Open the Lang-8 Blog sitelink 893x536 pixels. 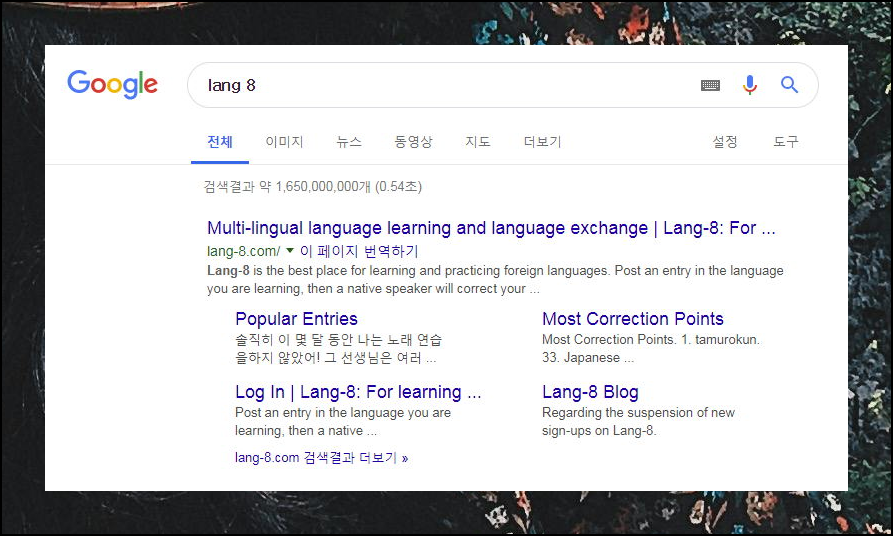[x=590, y=392]
